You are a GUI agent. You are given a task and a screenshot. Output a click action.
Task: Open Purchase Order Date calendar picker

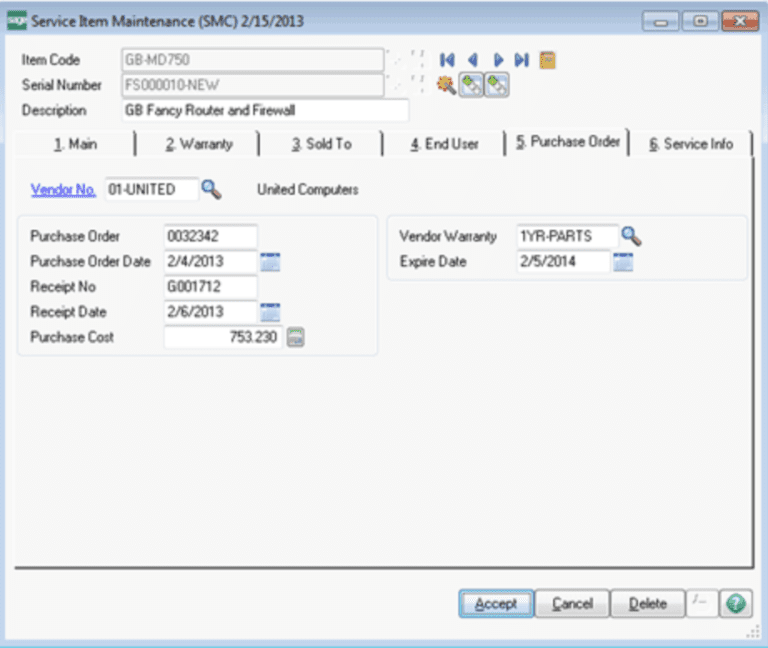tap(270, 262)
